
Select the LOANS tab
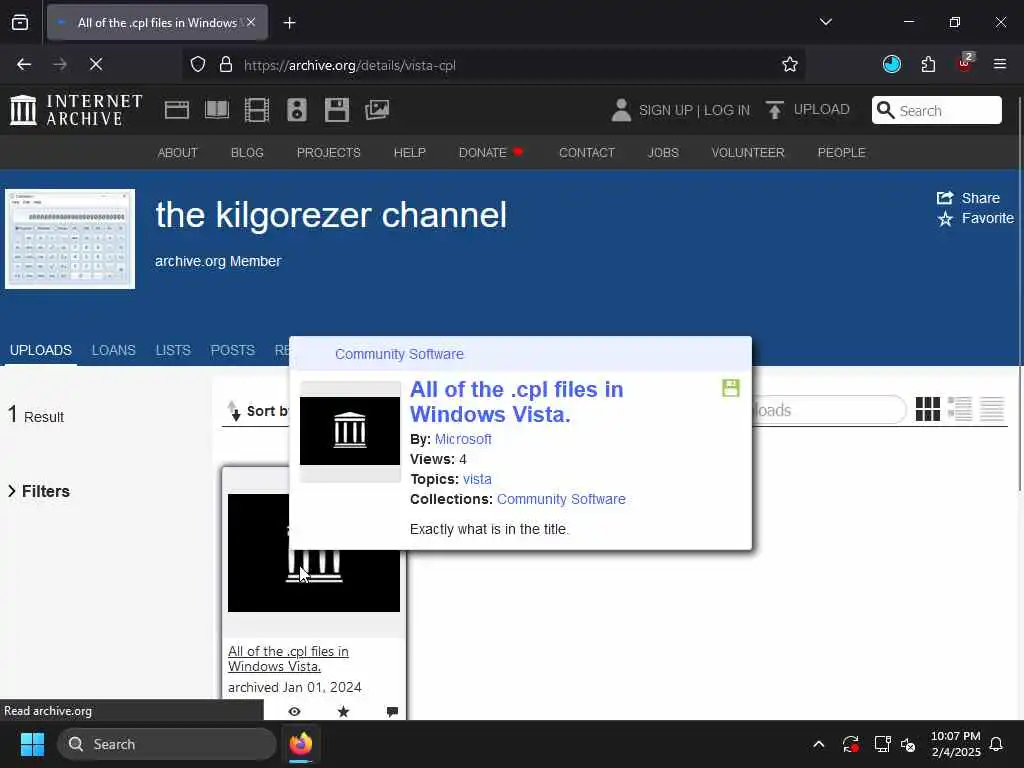[114, 350]
